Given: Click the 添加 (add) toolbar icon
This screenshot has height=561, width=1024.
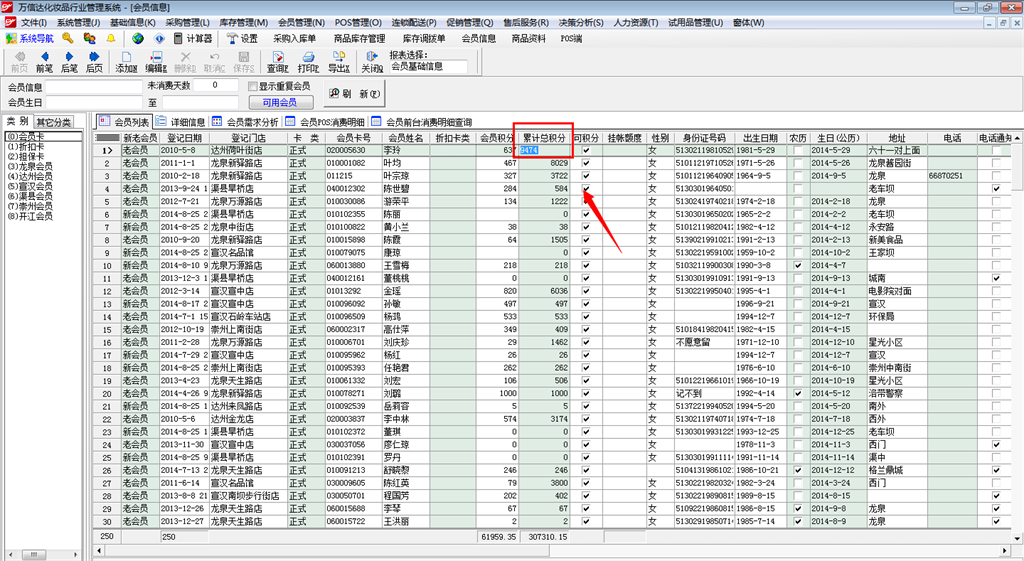Looking at the screenshot, I should (x=126, y=62).
